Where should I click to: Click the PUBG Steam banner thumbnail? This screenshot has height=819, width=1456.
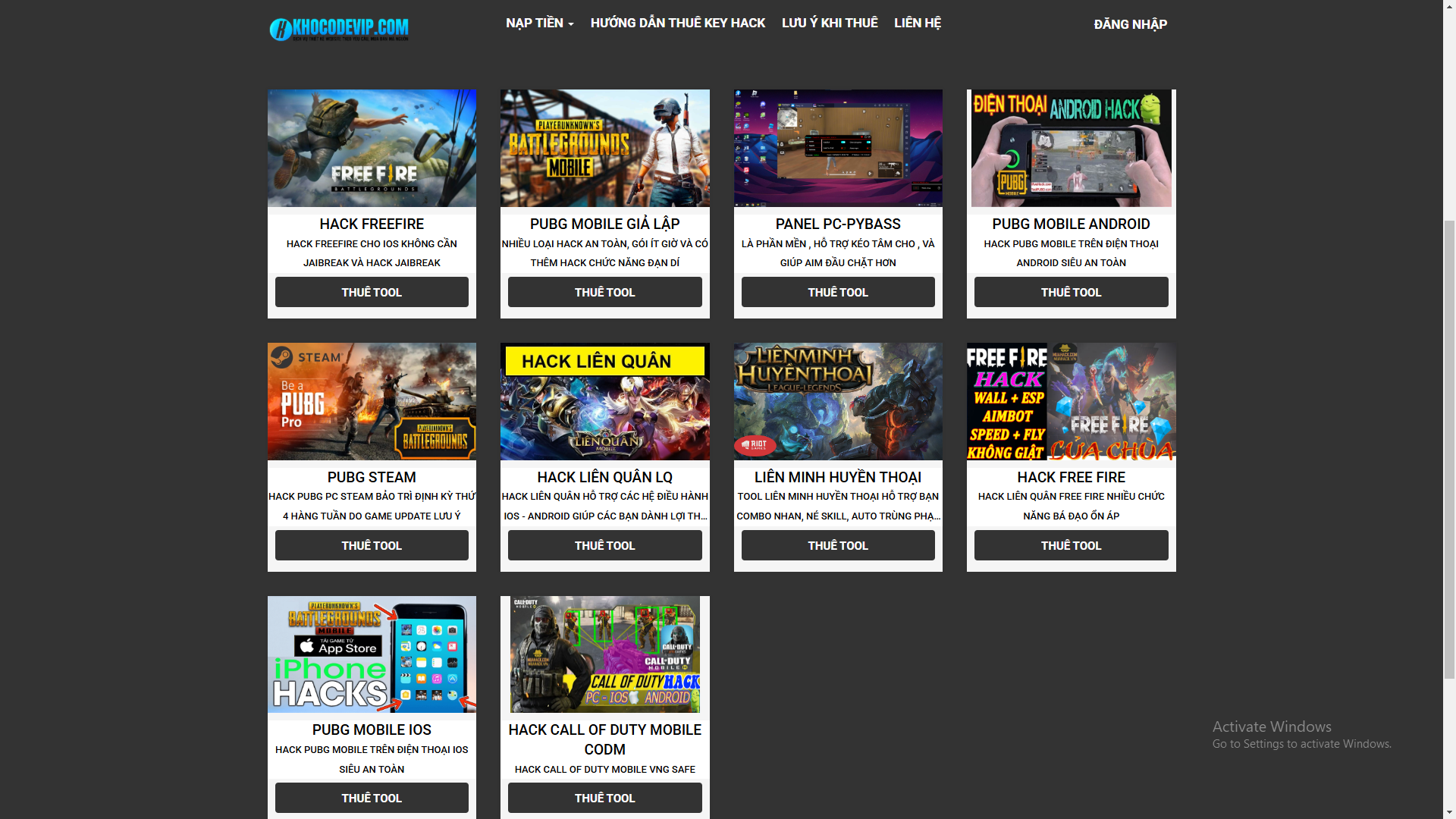point(372,401)
